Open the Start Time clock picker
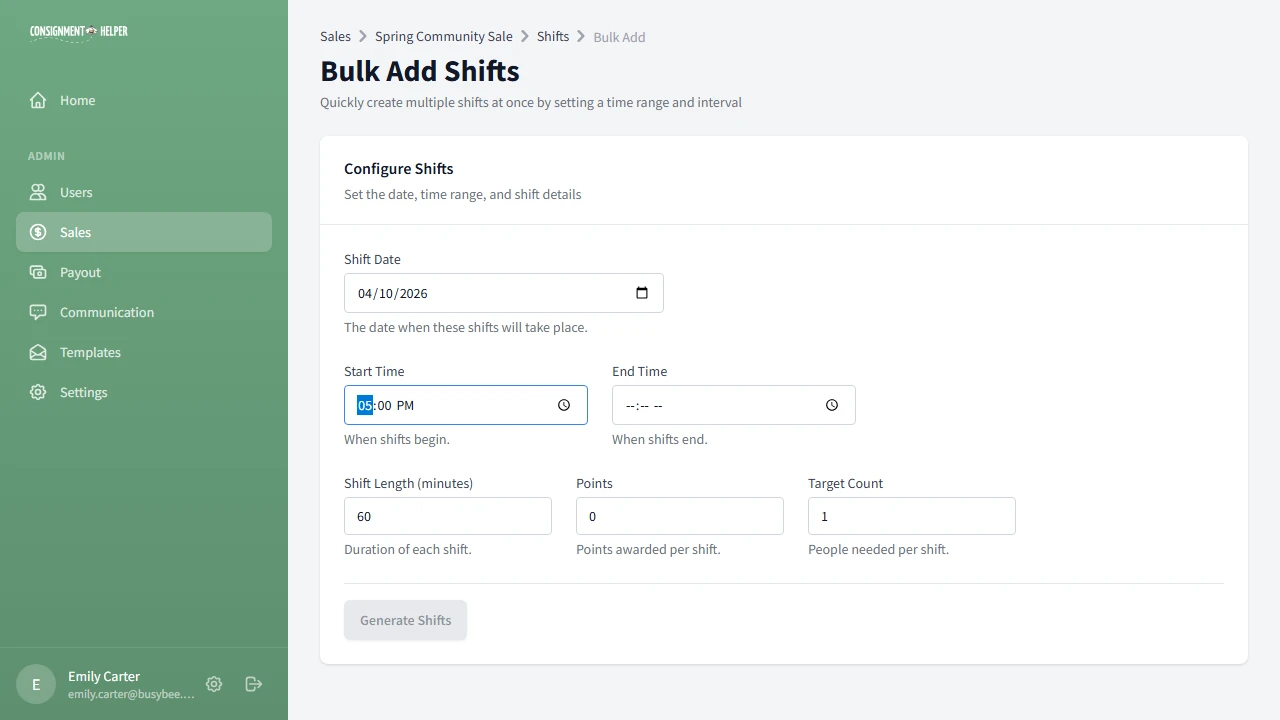Screen dimensions: 1280x720 562,405
